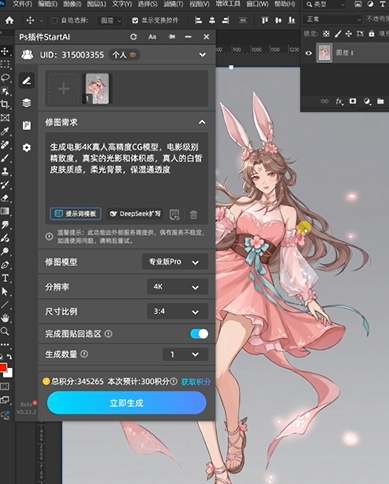Open the 窗口(W) menu
Screen dimensions: 389x484
[257, 4]
